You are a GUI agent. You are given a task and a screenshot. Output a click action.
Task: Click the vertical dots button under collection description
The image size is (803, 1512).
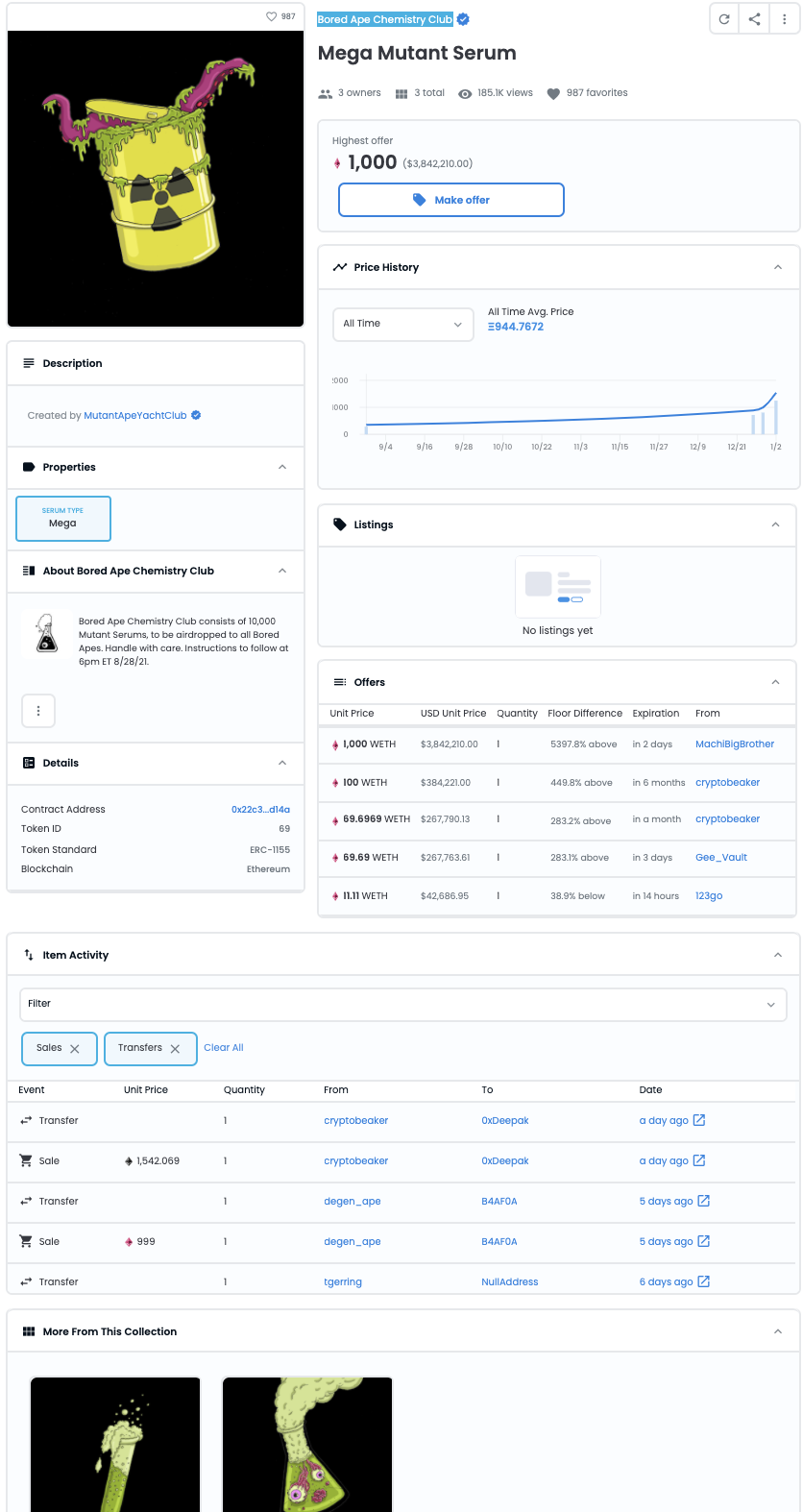pos(38,711)
